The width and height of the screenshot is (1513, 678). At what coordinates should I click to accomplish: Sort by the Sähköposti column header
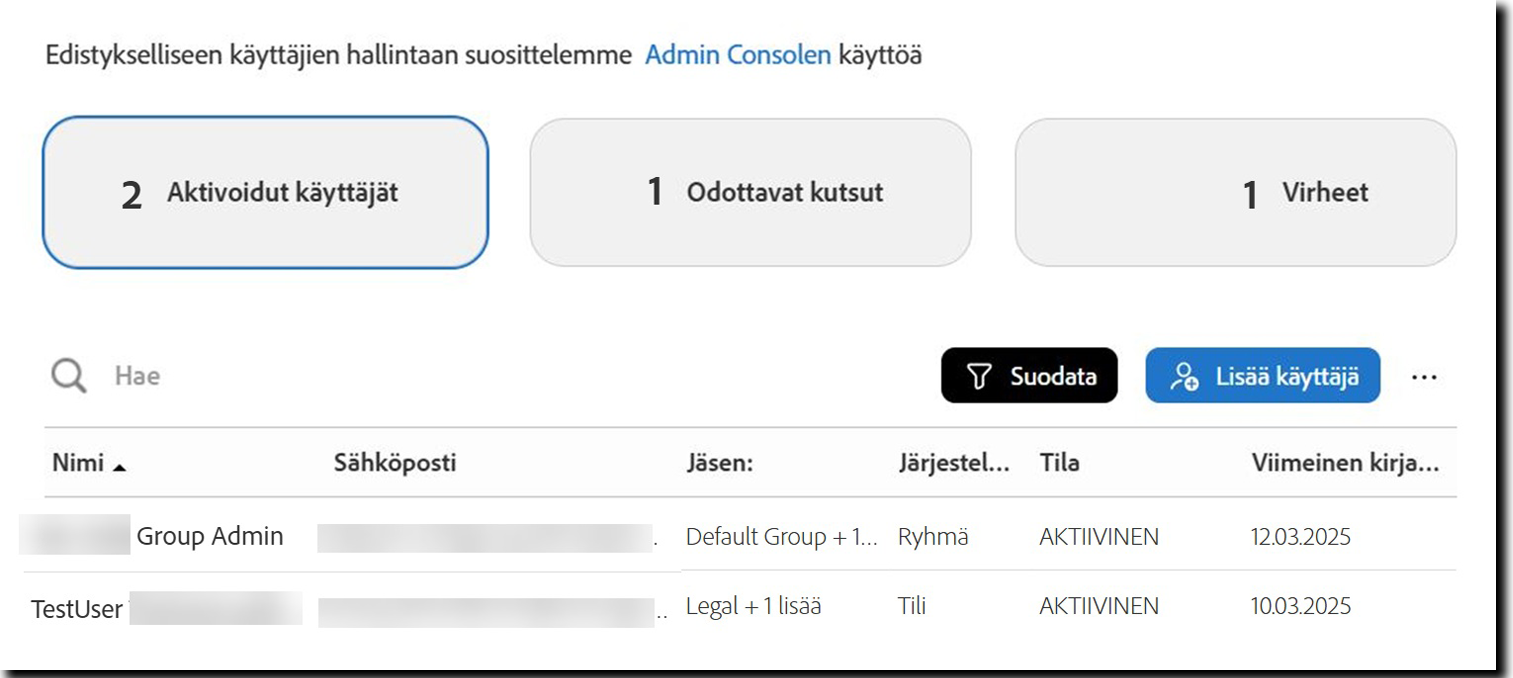tap(395, 463)
